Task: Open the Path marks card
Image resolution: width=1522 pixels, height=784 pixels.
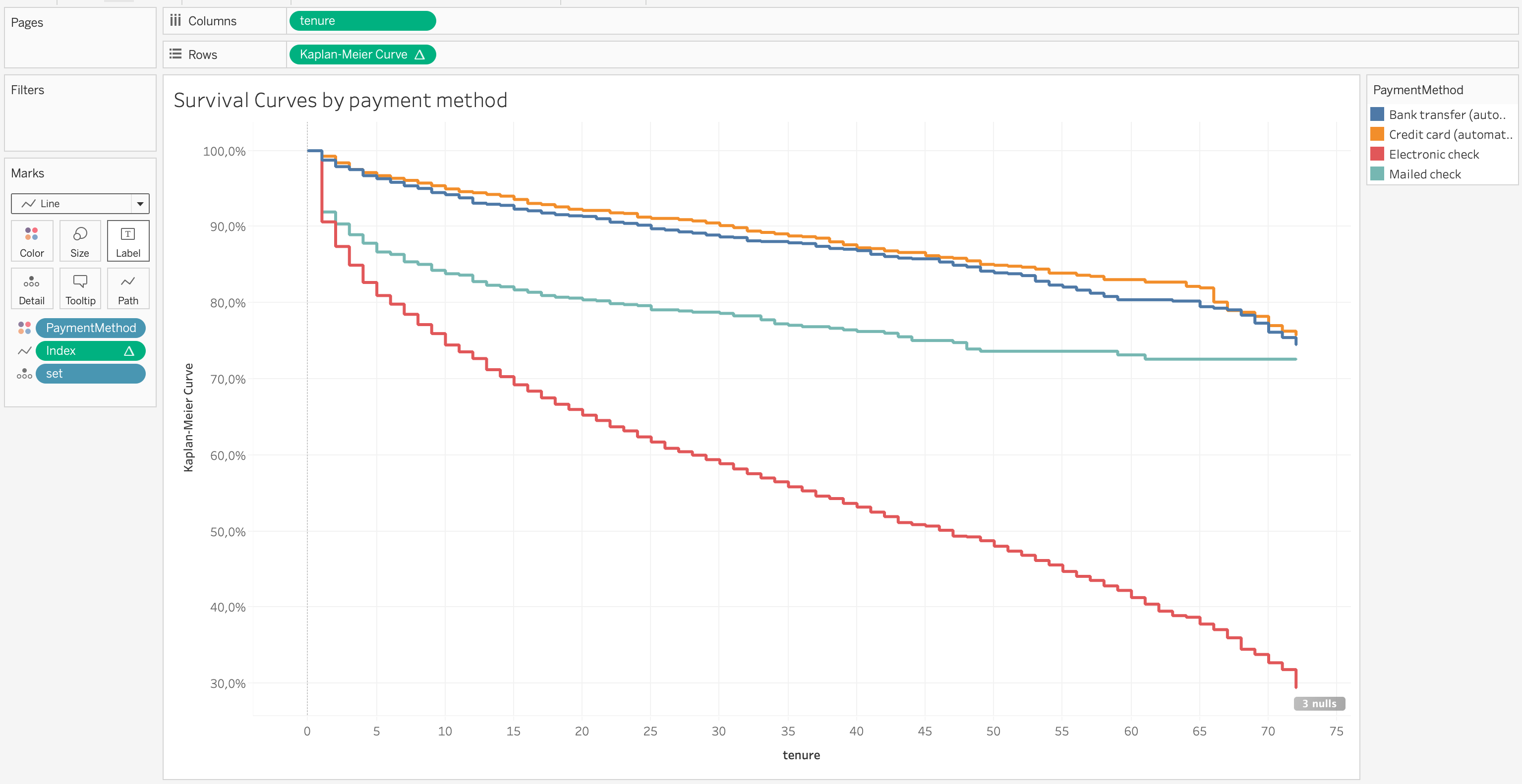Action: coord(127,288)
